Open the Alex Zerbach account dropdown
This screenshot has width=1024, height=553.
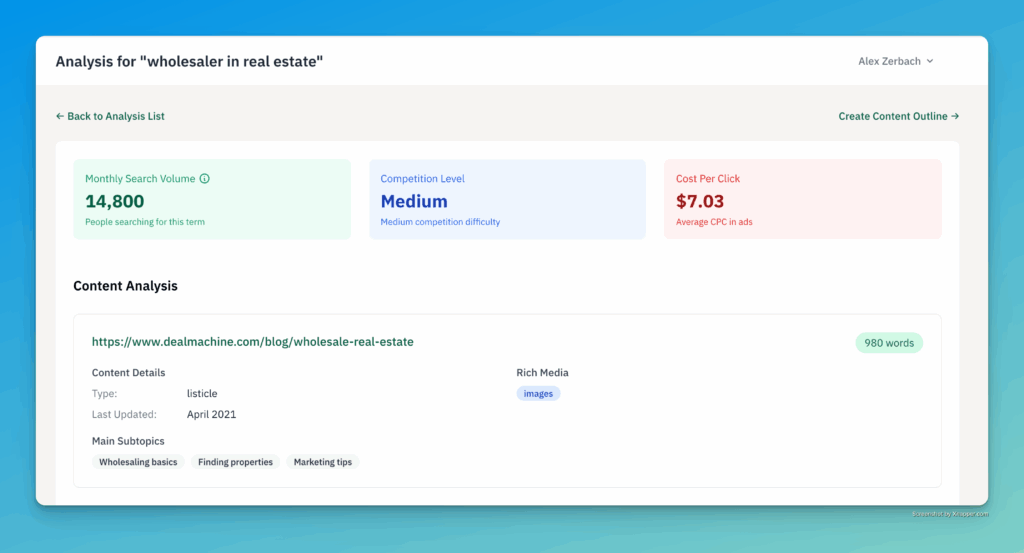(895, 61)
